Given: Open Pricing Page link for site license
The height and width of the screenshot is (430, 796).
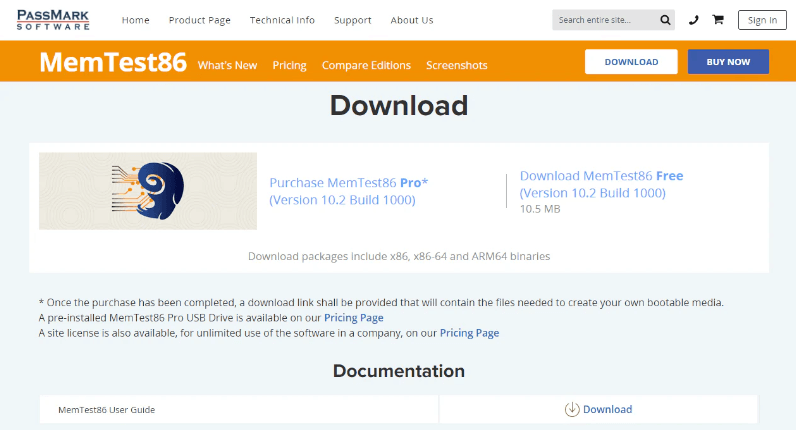Looking at the screenshot, I should click(x=469, y=333).
